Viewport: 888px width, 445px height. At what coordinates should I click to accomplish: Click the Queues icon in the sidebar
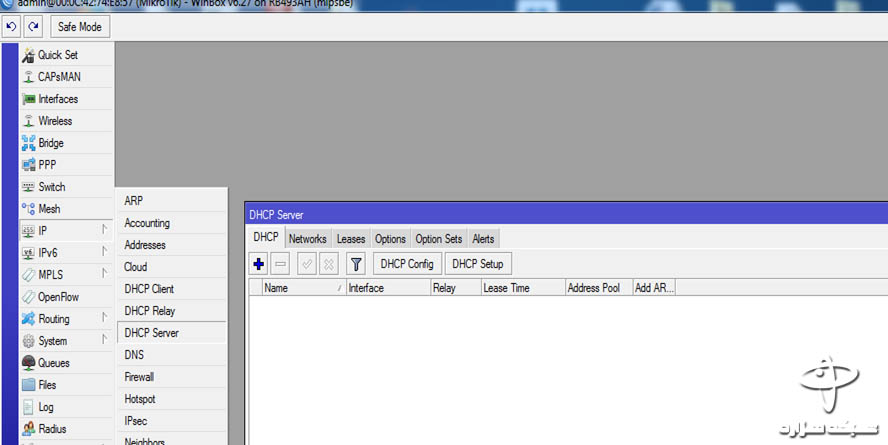pos(28,363)
